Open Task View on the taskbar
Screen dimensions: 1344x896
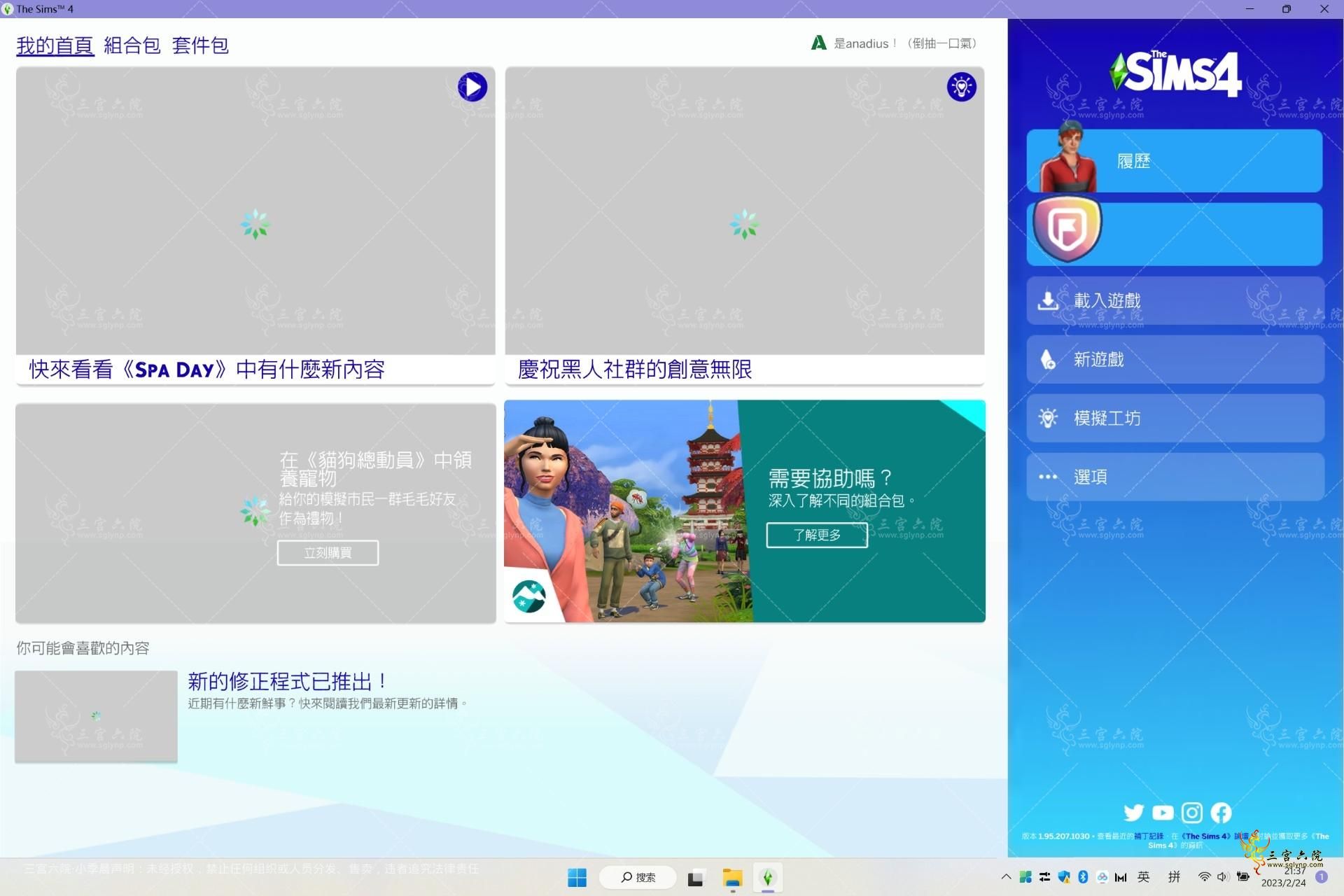click(695, 878)
